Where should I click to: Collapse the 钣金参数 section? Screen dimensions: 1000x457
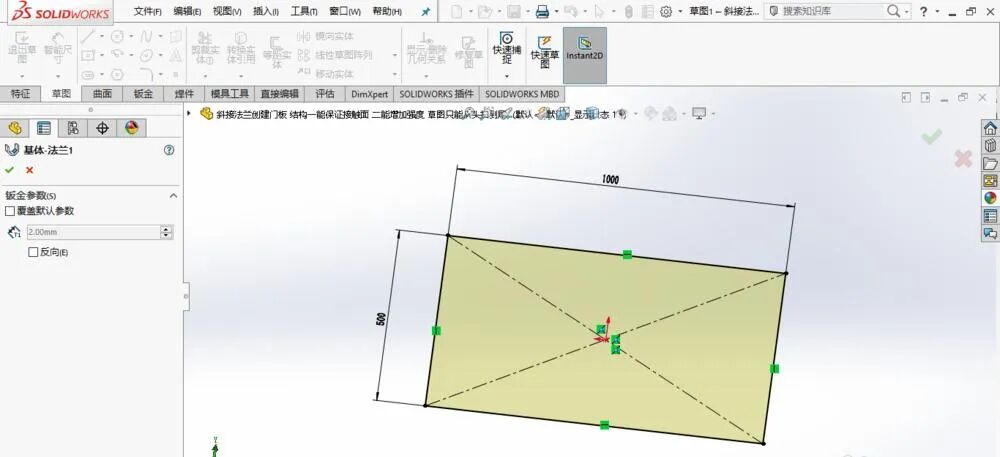(173, 196)
